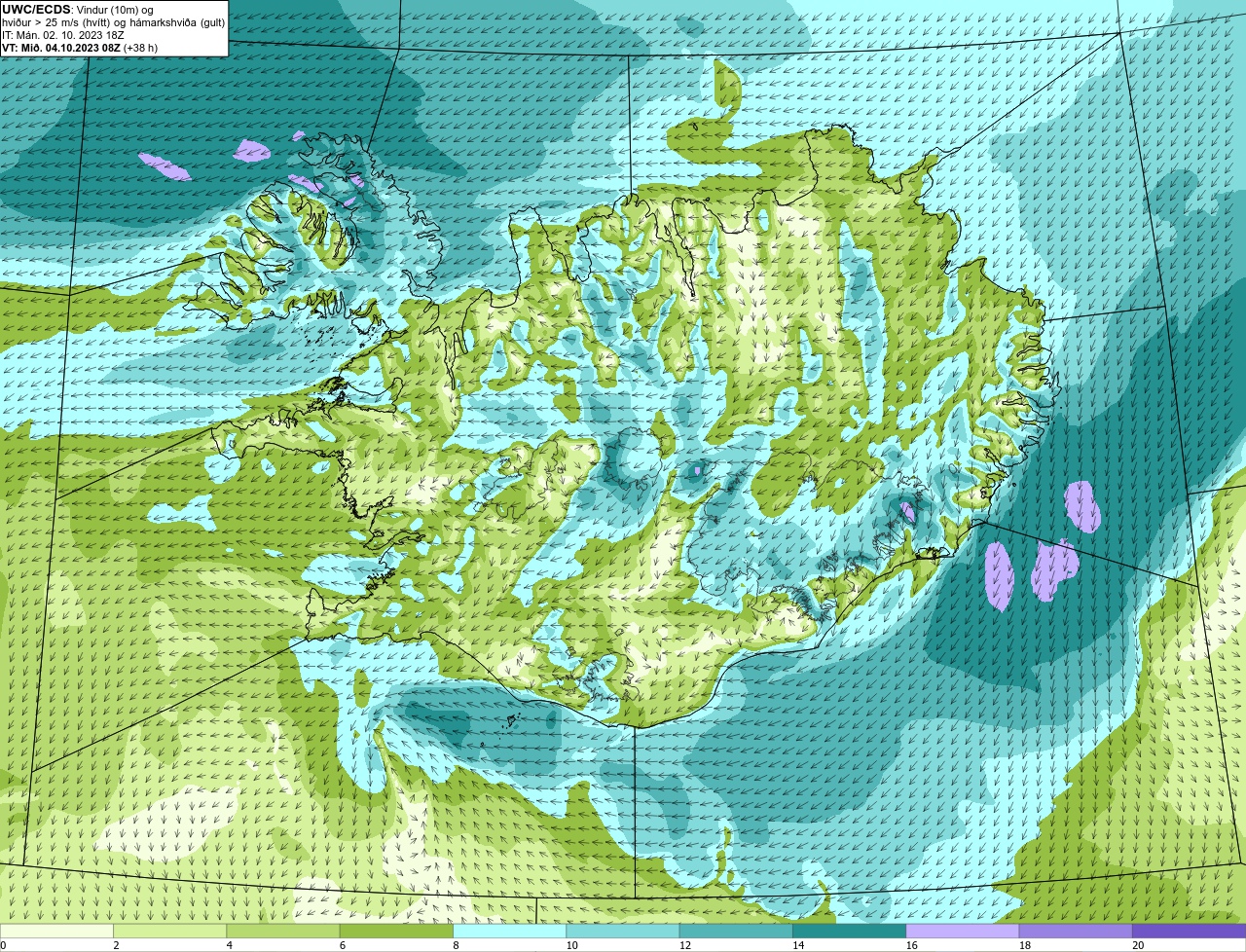Click the legend scale label "20"

pos(1138,945)
